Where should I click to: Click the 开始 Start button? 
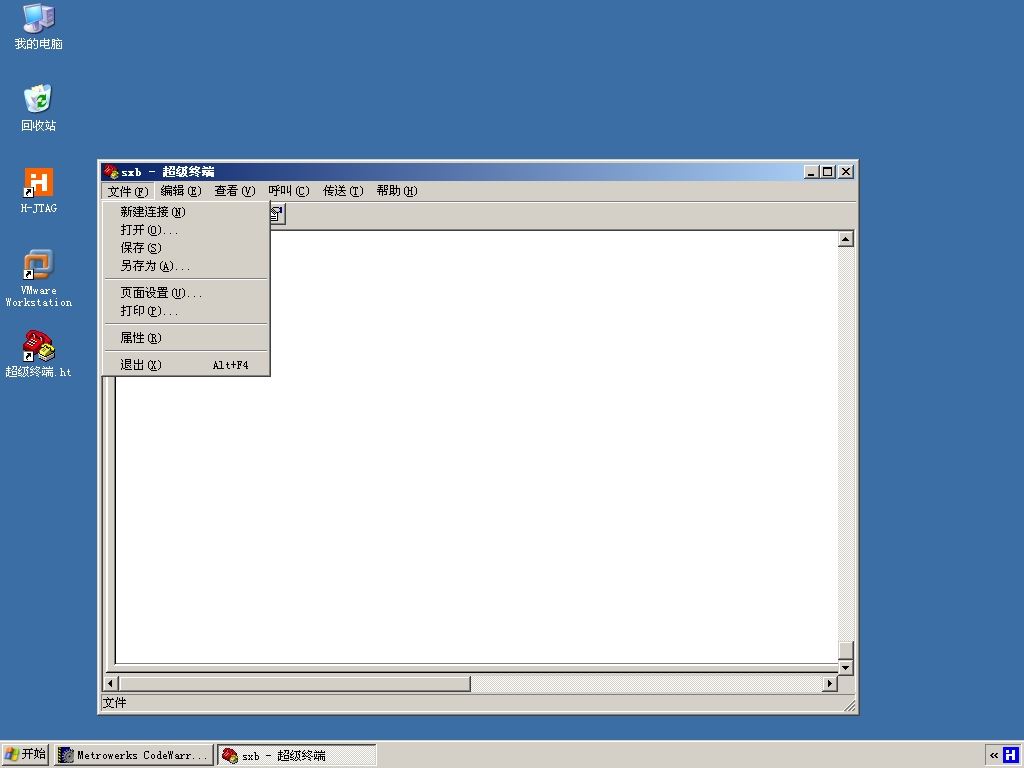(25, 755)
